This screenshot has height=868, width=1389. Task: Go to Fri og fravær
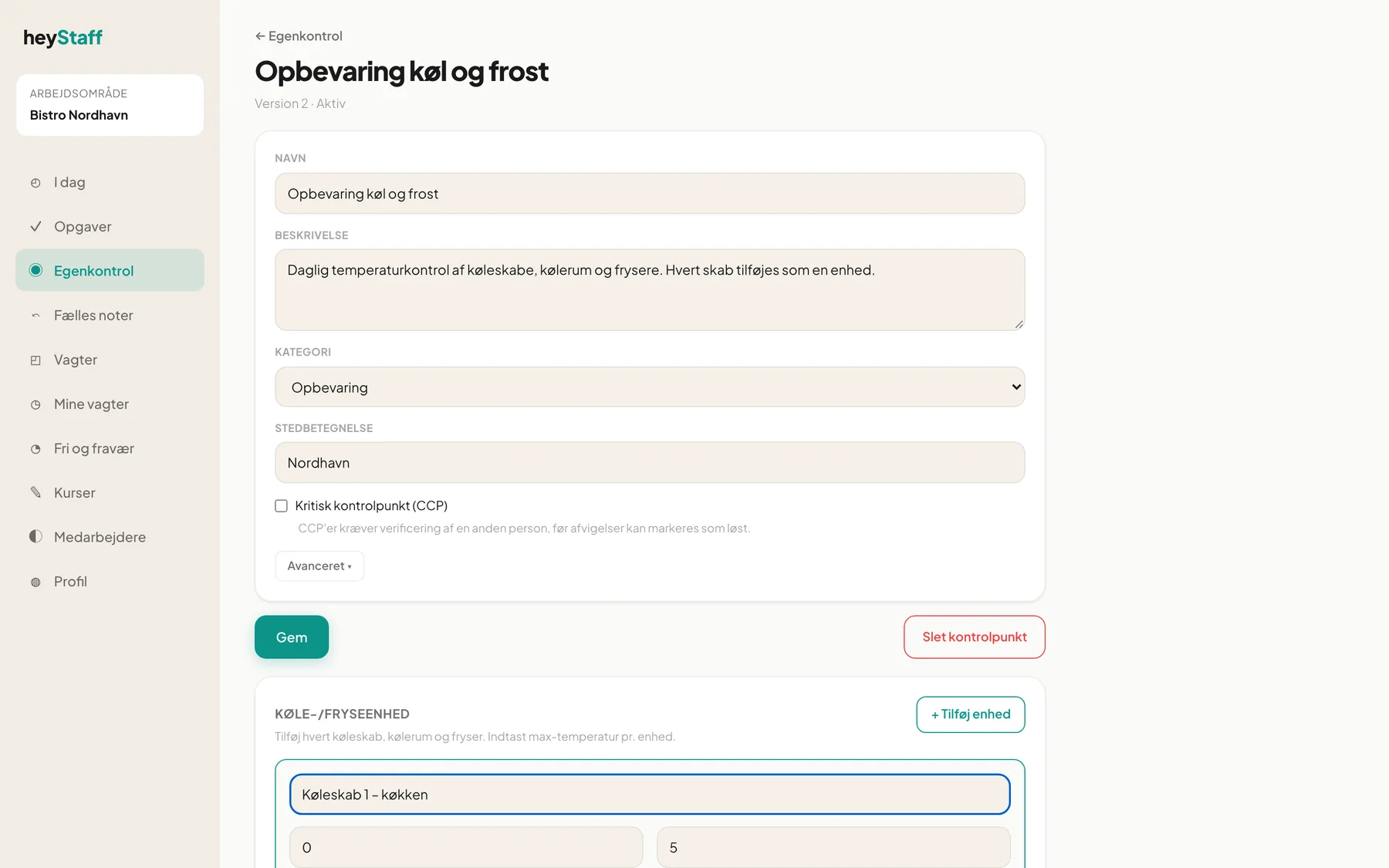click(x=110, y=449)
